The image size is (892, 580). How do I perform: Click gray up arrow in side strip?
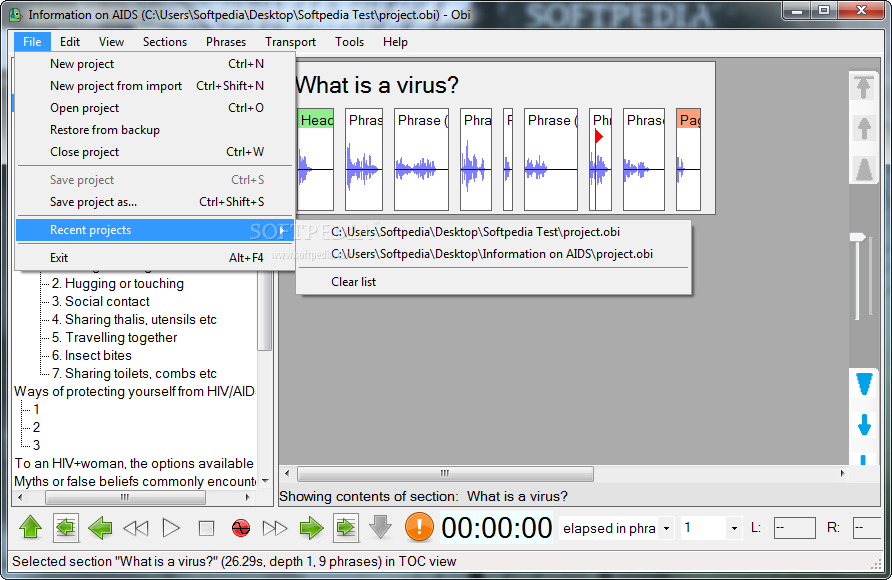(864, 129)
